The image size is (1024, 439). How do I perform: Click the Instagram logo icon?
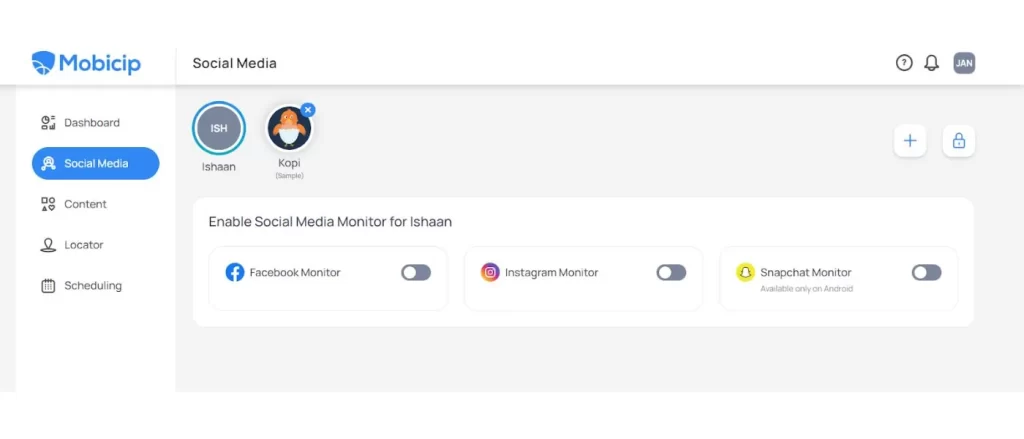click(x=490, y=272)
